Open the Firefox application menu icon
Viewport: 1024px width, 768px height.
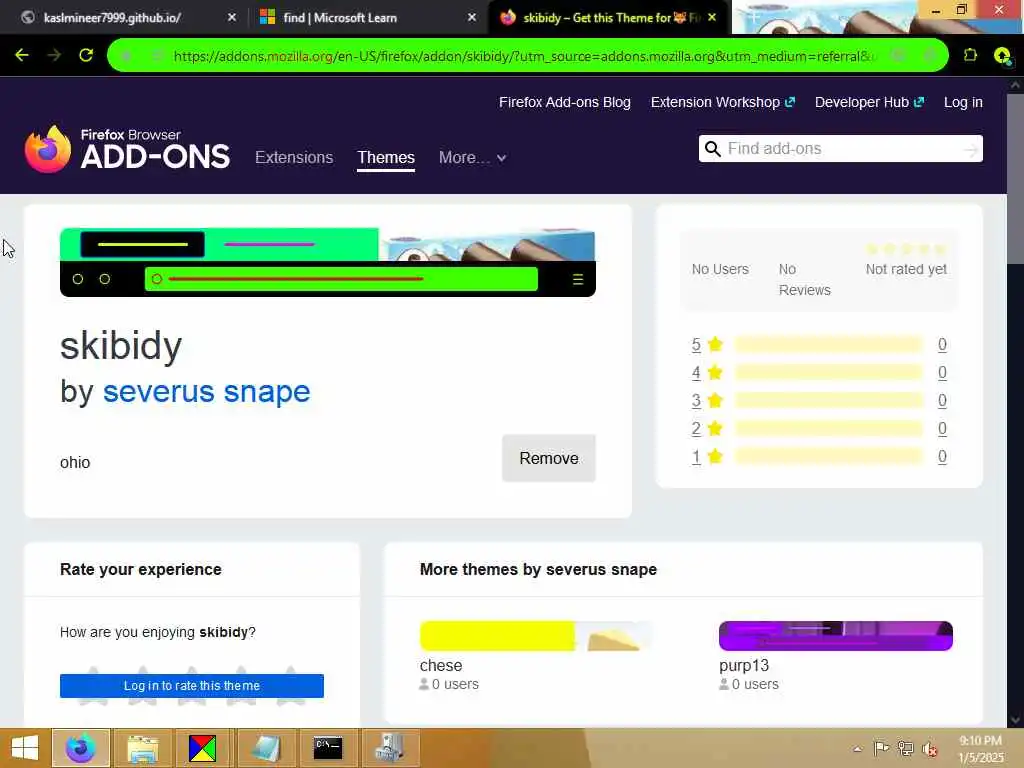click(1002, 56)
